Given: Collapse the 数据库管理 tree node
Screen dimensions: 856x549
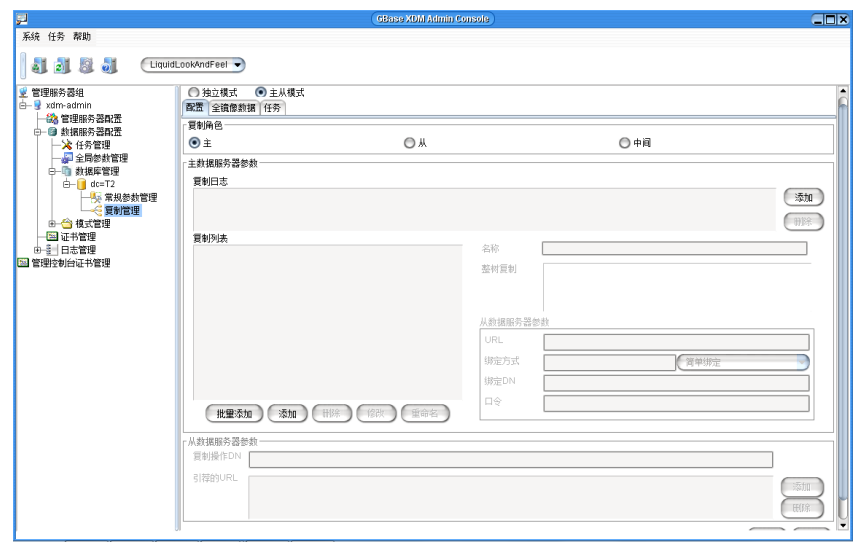Looking at the screenshot, I should [52, 171].
